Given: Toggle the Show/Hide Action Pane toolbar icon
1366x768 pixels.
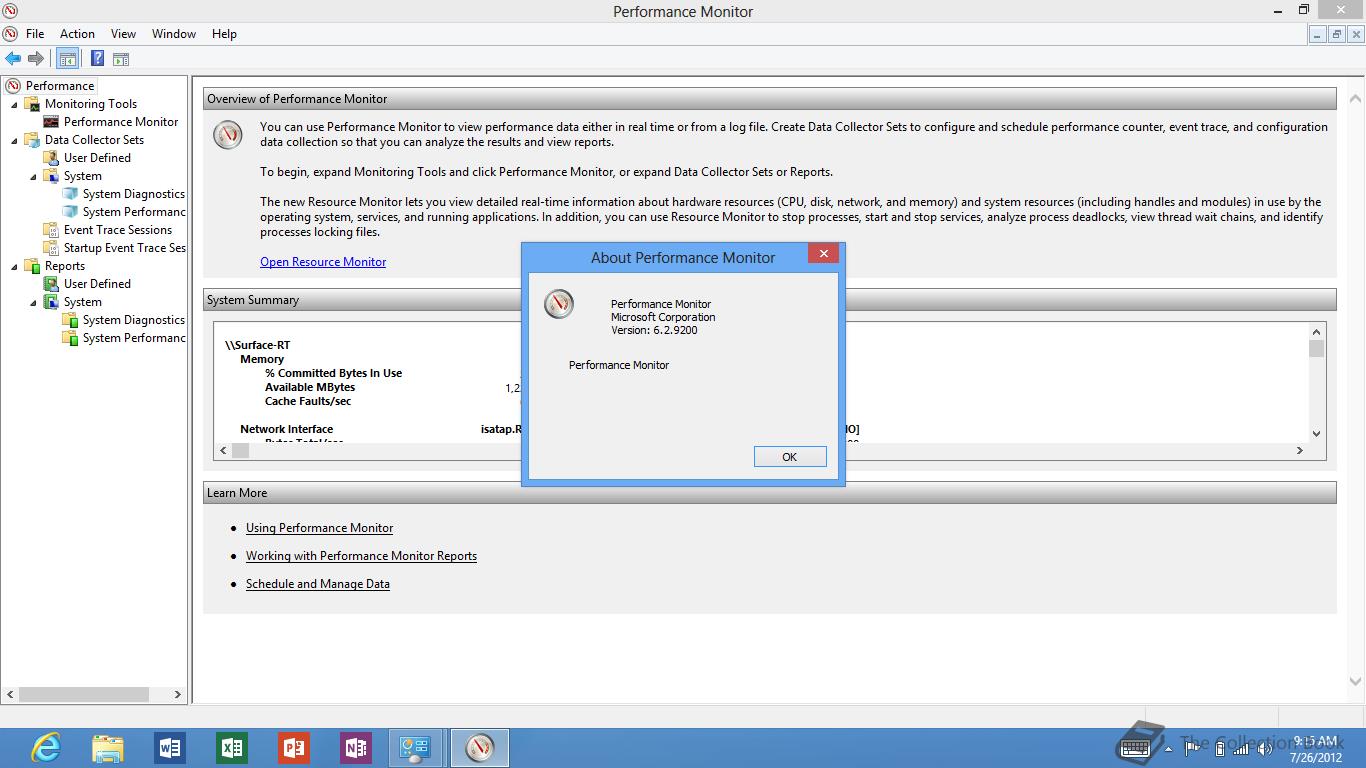Looking at the screenshot, I should [121, 59].
